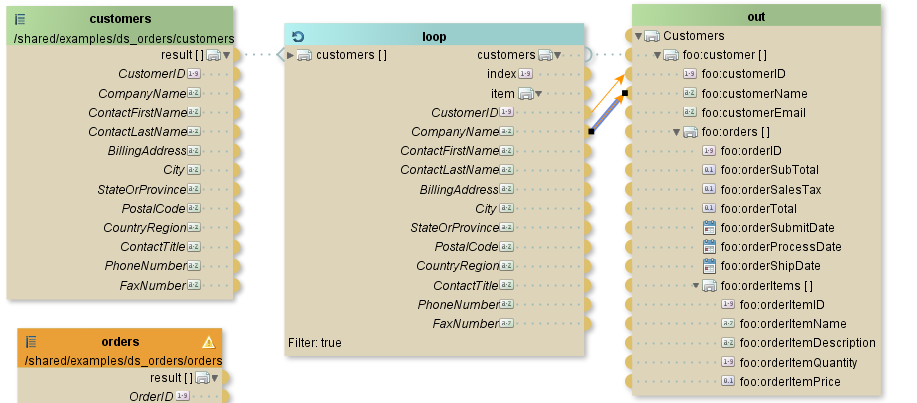The image size is (917, 403).
Task: Click the loop CustomerID output port
Action: pos(587,112)
